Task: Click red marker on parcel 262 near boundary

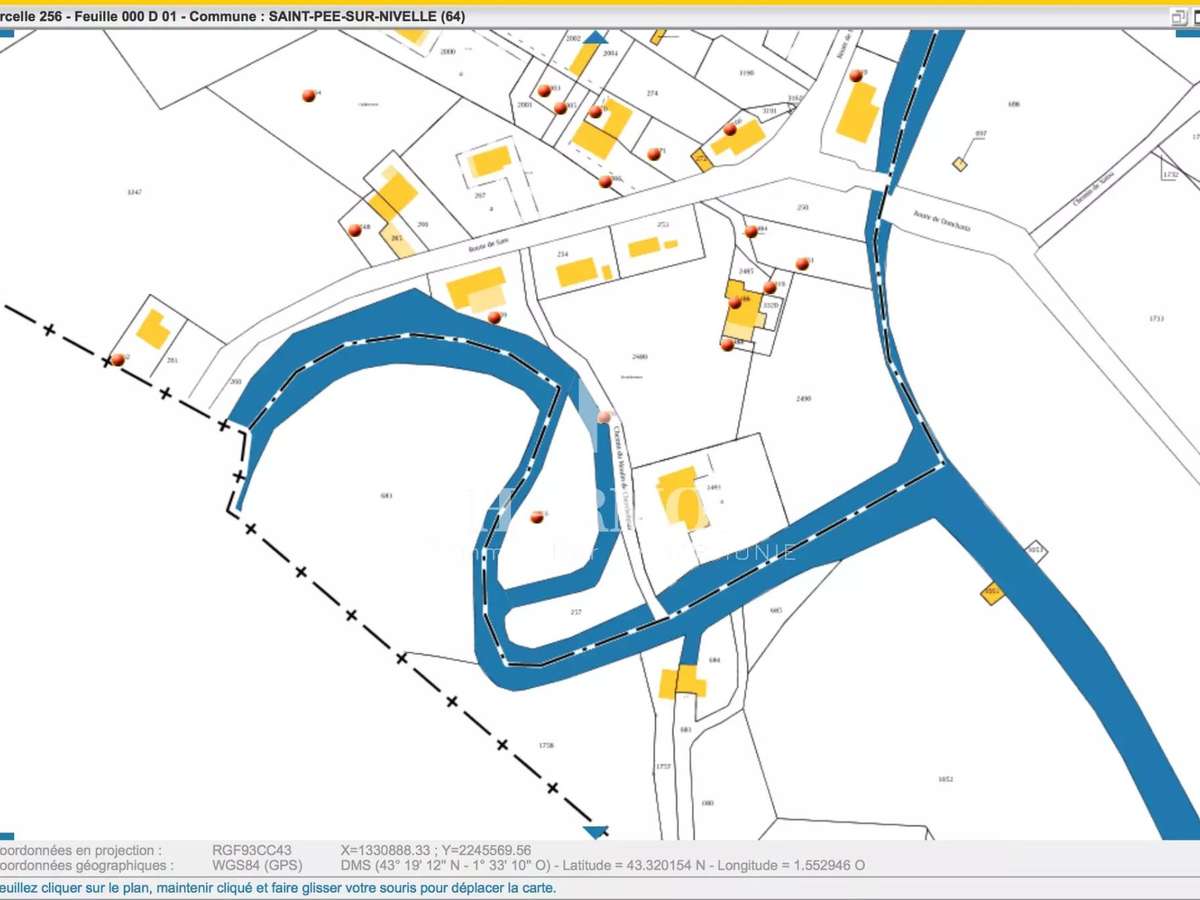Action: (118, 359)
